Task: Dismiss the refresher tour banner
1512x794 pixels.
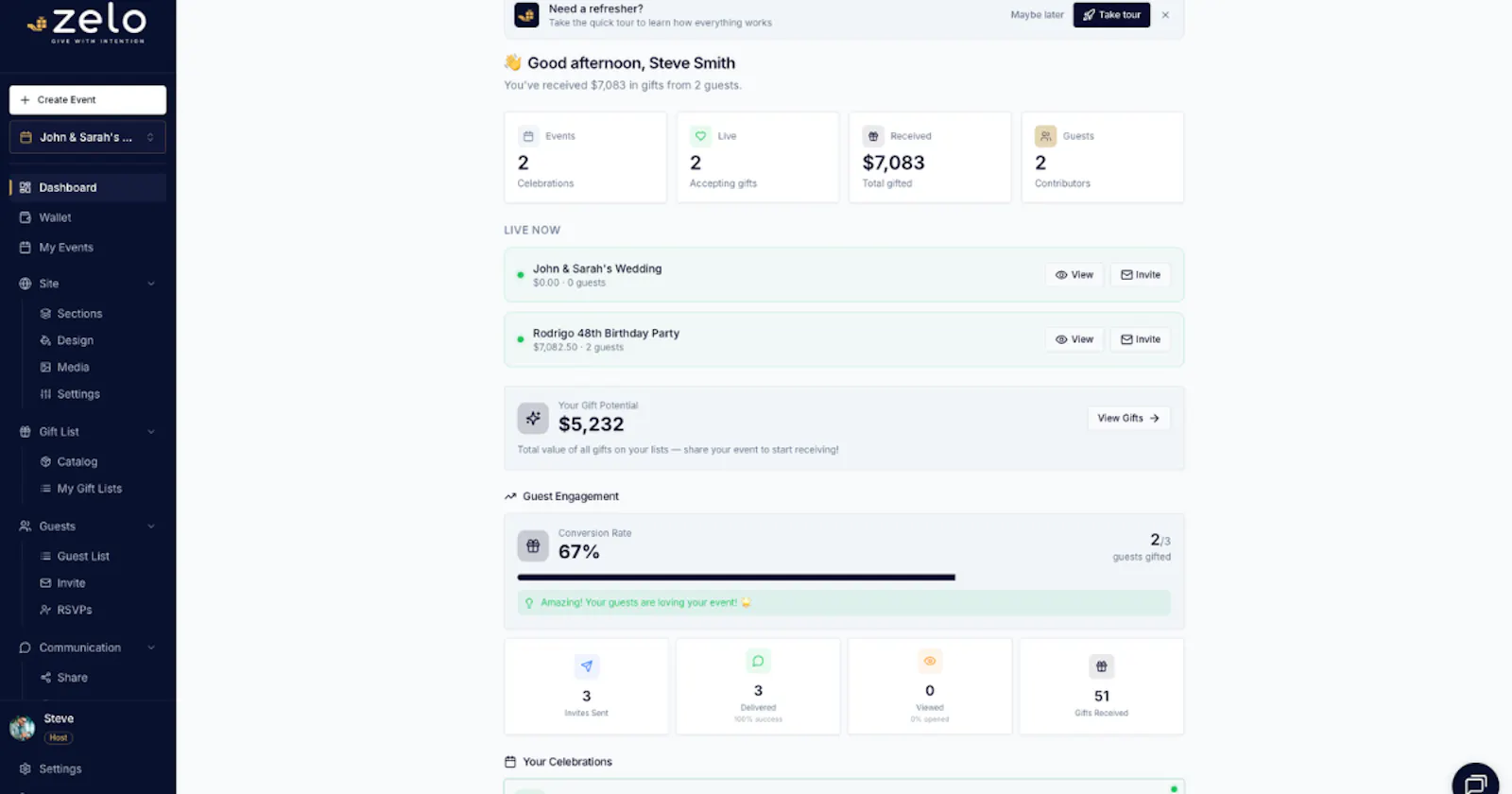Action: pos(1165,15)
